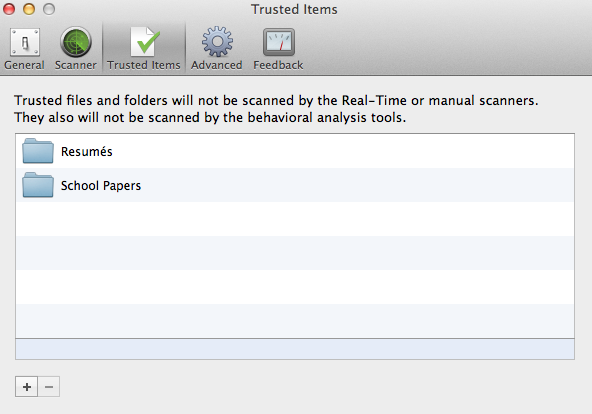Select the Resumés entry name

(x=87, y=152)
